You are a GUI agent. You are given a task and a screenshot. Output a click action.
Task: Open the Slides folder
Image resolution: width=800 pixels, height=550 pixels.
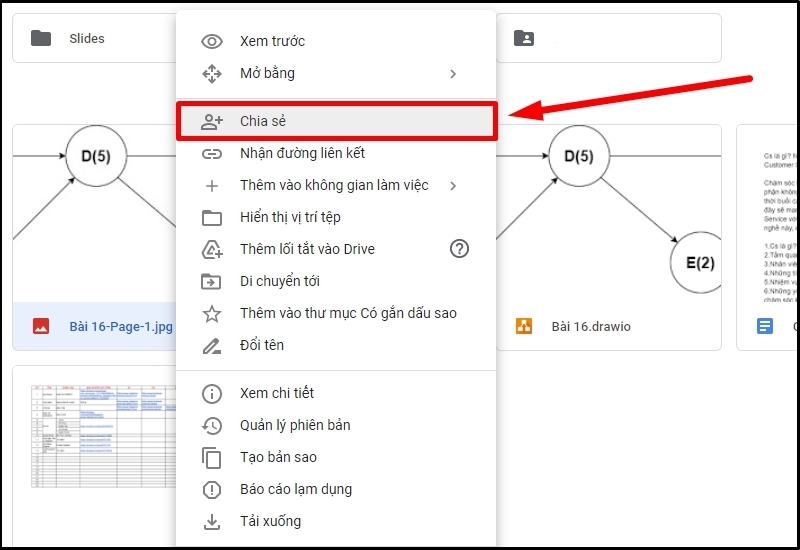(x=94, y=38)
